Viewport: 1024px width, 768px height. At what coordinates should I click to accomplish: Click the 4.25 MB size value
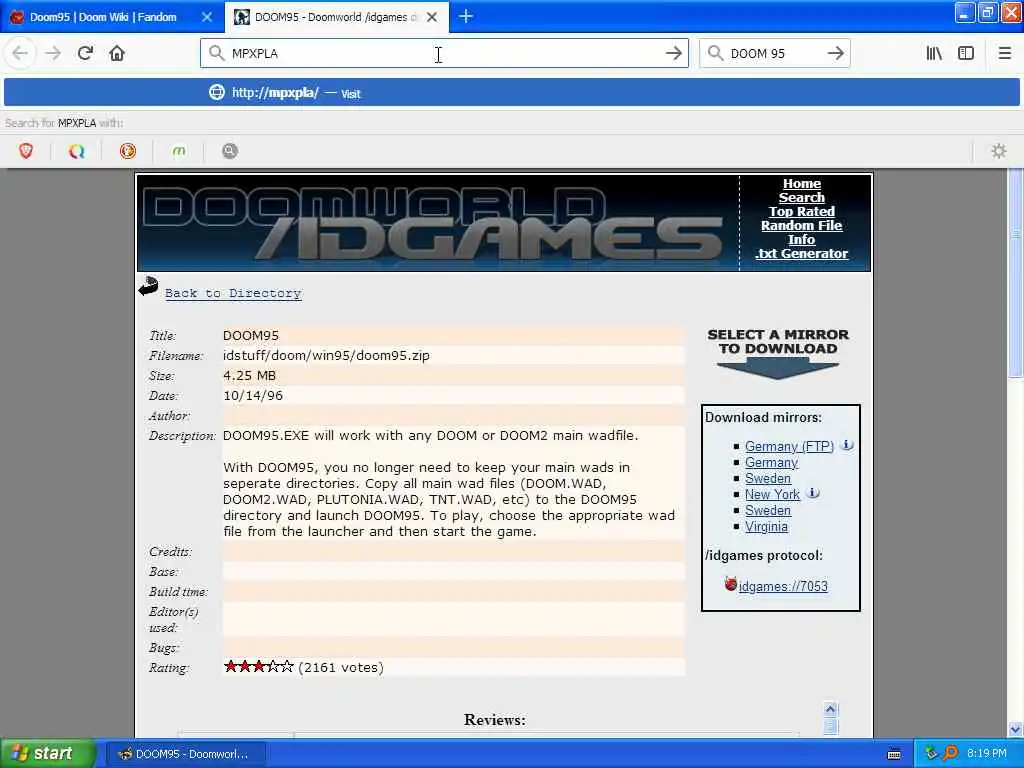tap(249, 376)
